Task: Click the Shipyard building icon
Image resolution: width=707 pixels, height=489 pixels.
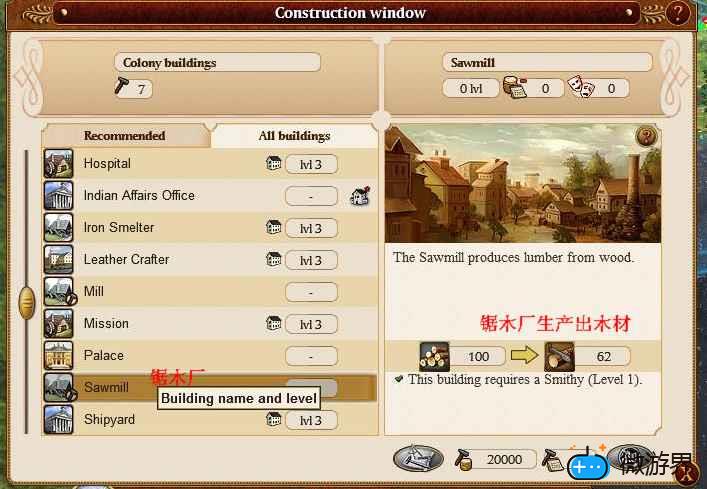Action: click(x=59, y=420)
